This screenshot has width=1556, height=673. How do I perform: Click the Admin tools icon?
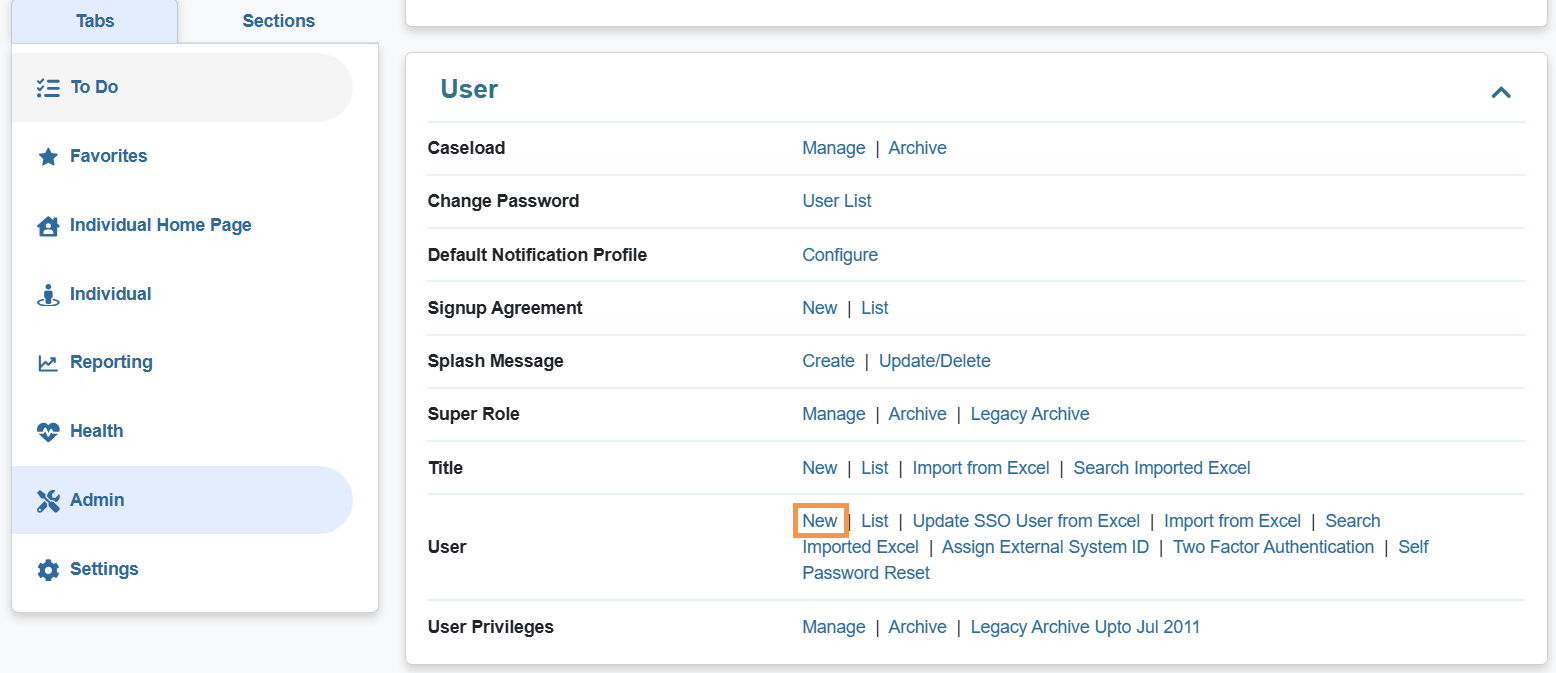[x=48, y=501]
